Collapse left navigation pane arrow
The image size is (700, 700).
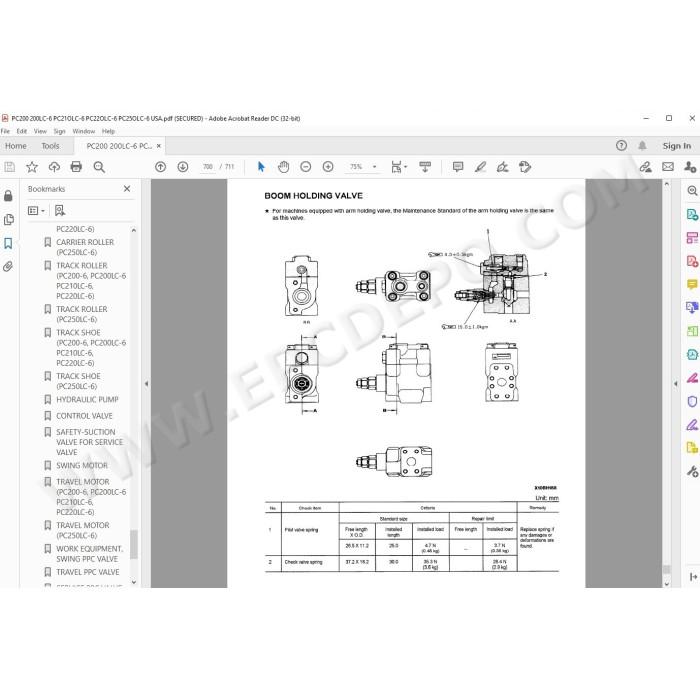tap(146, 383)
